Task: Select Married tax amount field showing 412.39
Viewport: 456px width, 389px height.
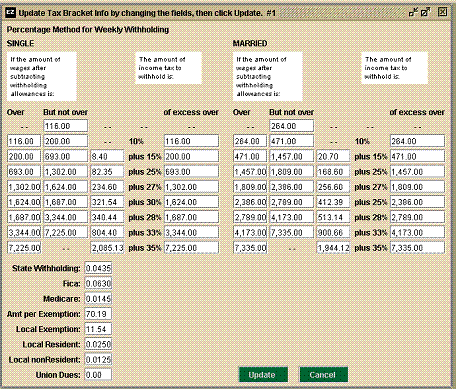Action: [333, 202]
